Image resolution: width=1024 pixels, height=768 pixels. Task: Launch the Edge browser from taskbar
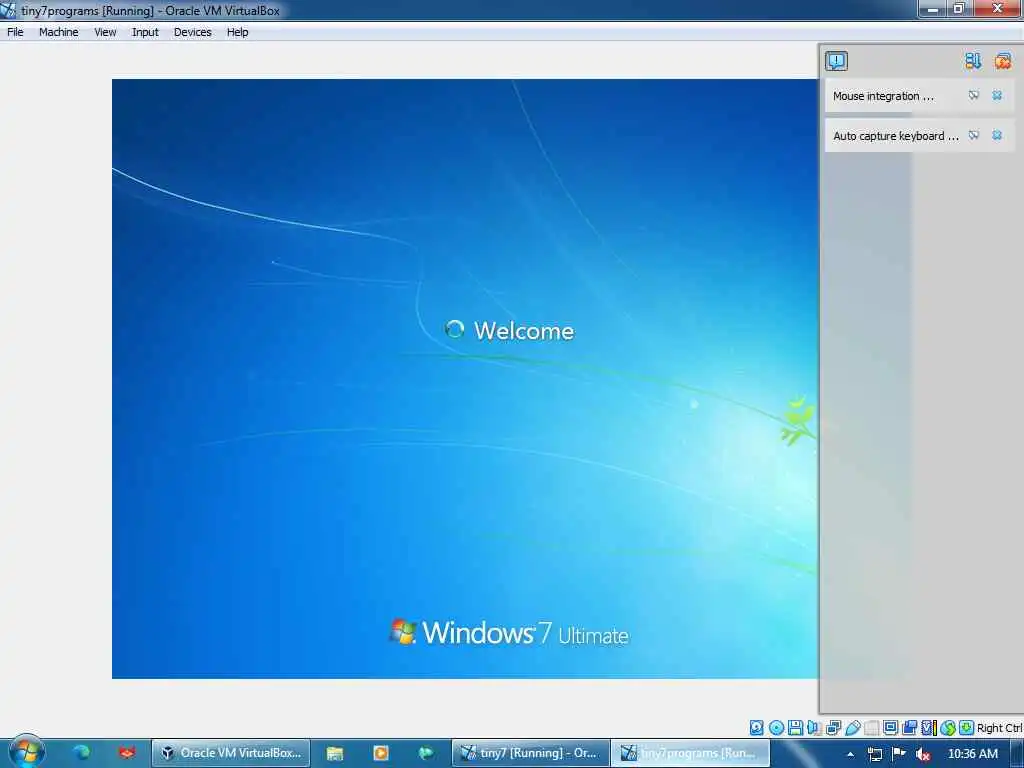(x=82, y=752)
